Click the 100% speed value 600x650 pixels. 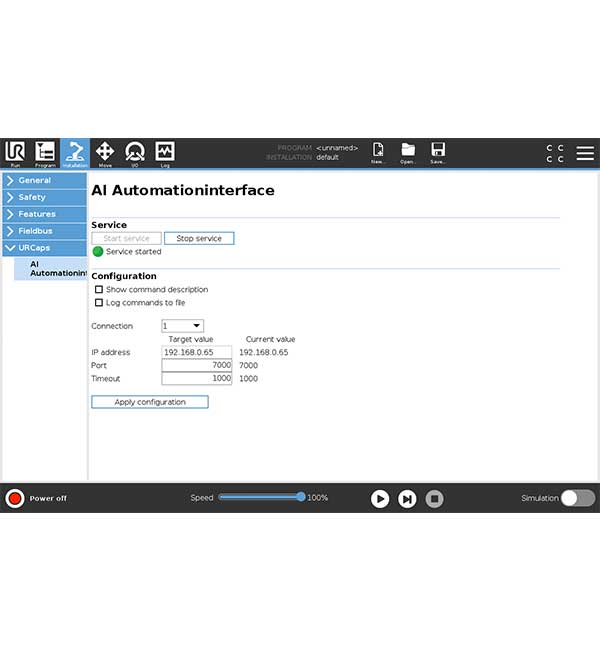point(317,498)
